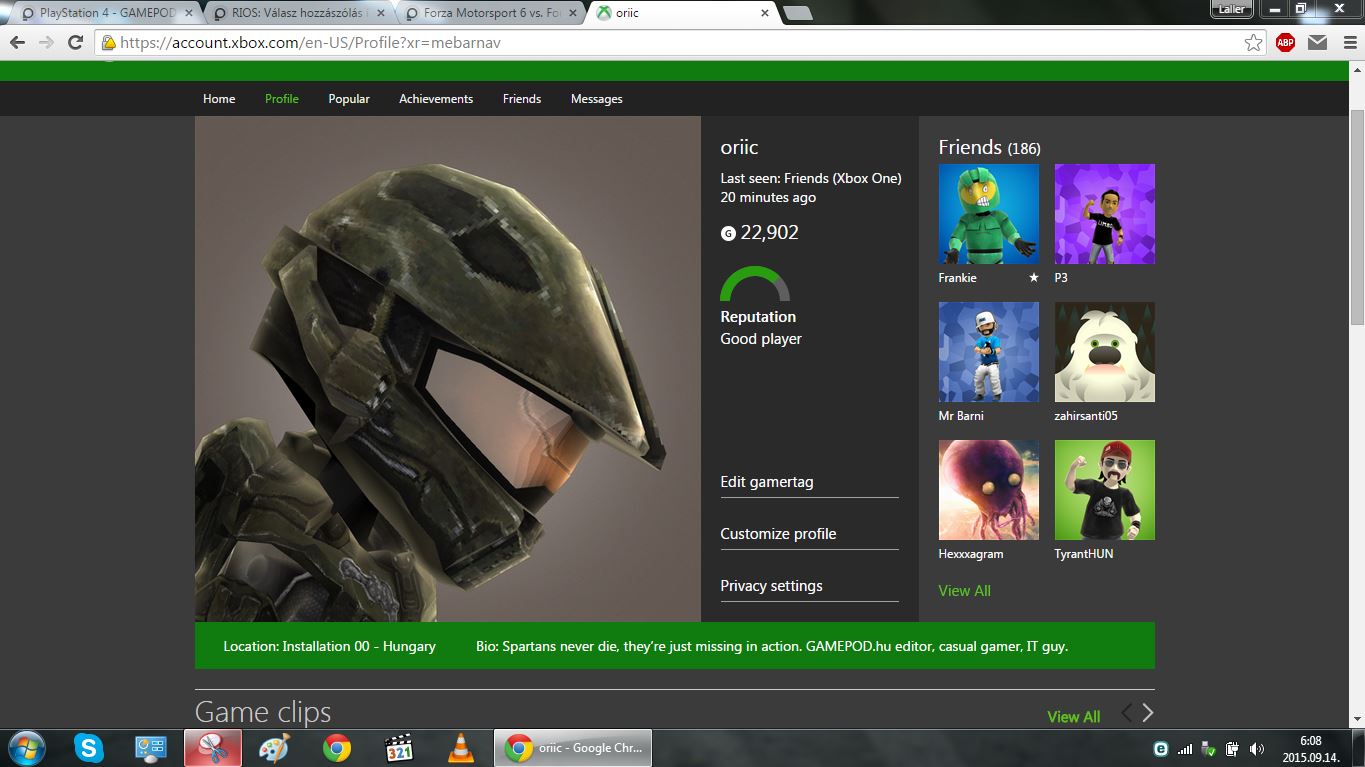This screenshot has height=767, width=1365.
Task: Open a new browser tab
Action: [797, 13]
